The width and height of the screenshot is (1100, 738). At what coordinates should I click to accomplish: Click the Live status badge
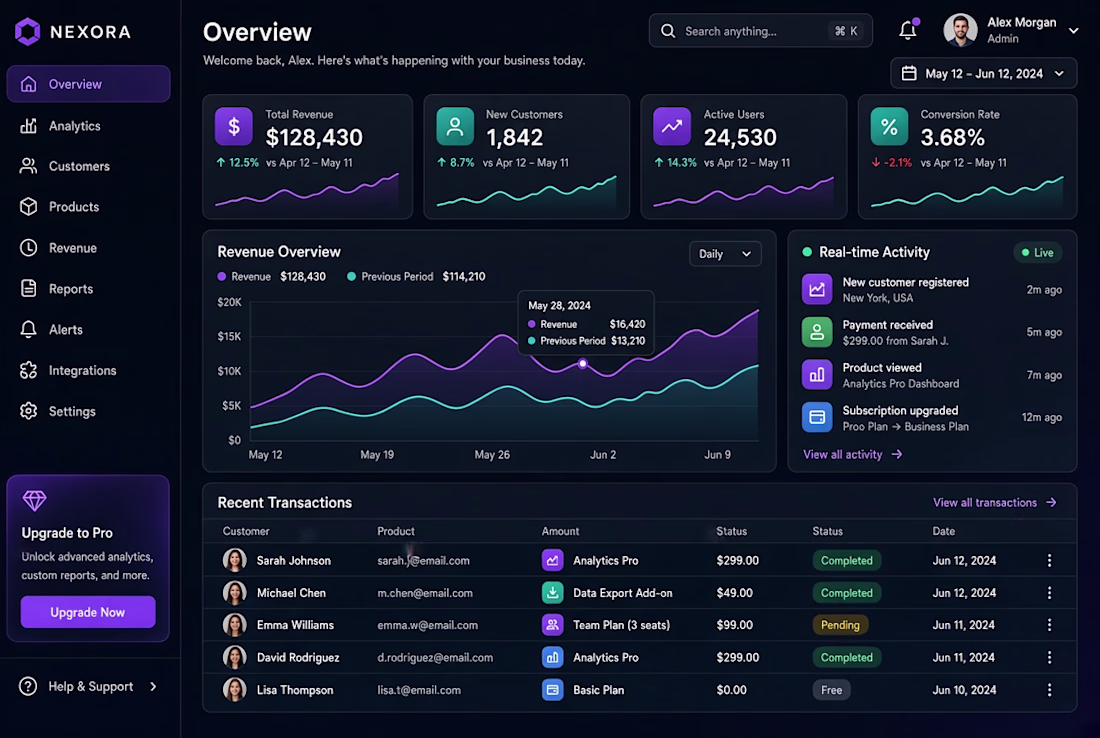(1038, 253)
